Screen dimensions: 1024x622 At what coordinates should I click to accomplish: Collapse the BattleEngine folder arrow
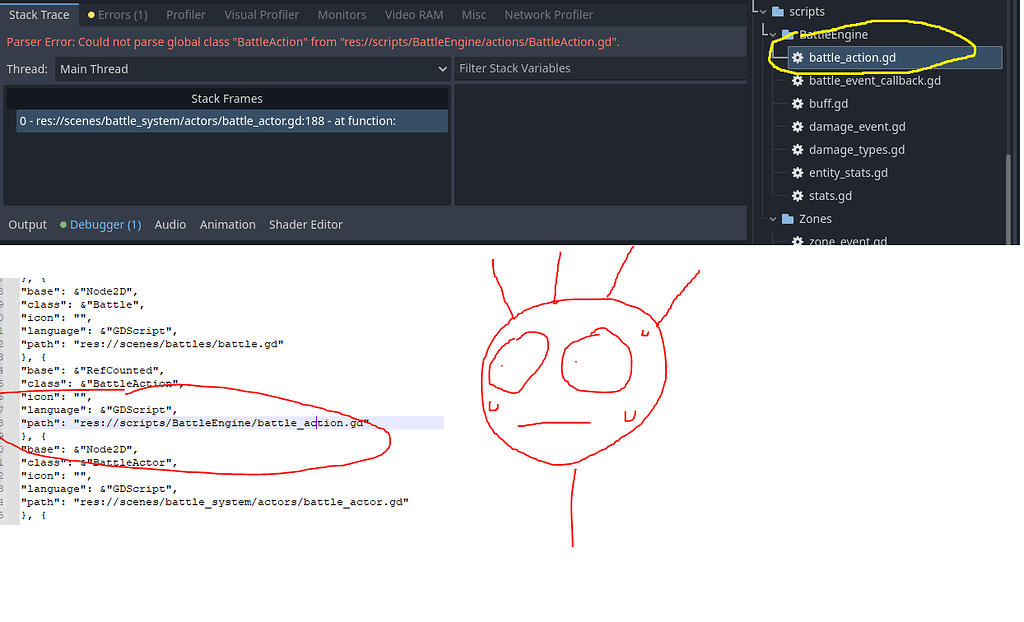pos(773,35)
